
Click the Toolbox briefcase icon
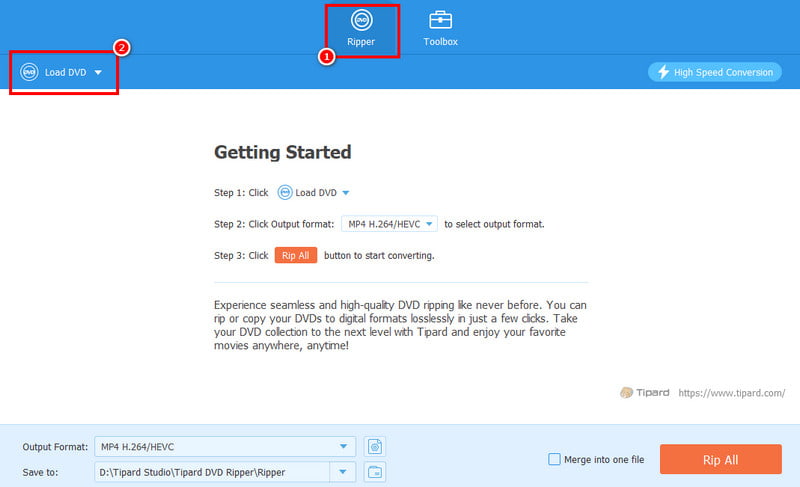coord(440,20)
